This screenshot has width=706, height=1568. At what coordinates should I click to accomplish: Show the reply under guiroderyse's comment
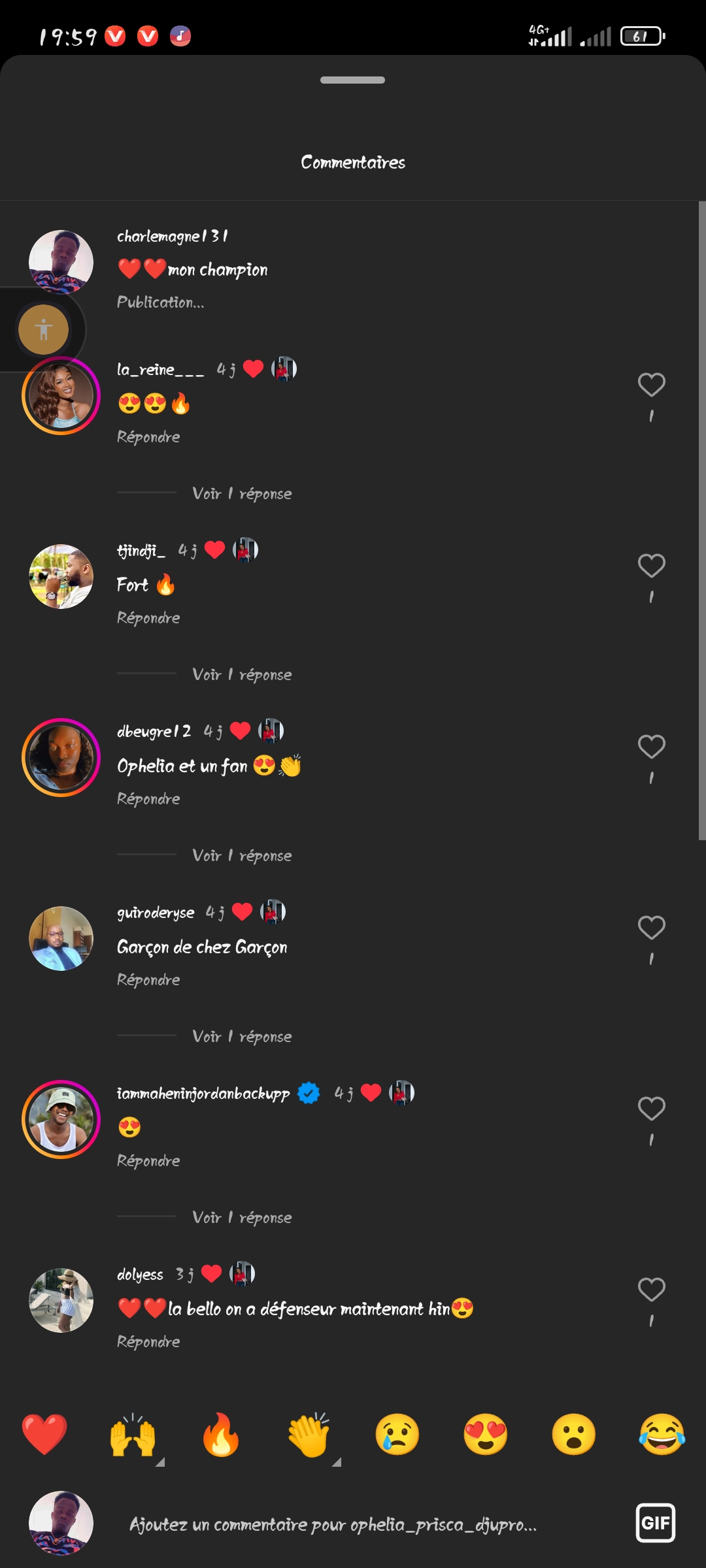click(242, 1036)
